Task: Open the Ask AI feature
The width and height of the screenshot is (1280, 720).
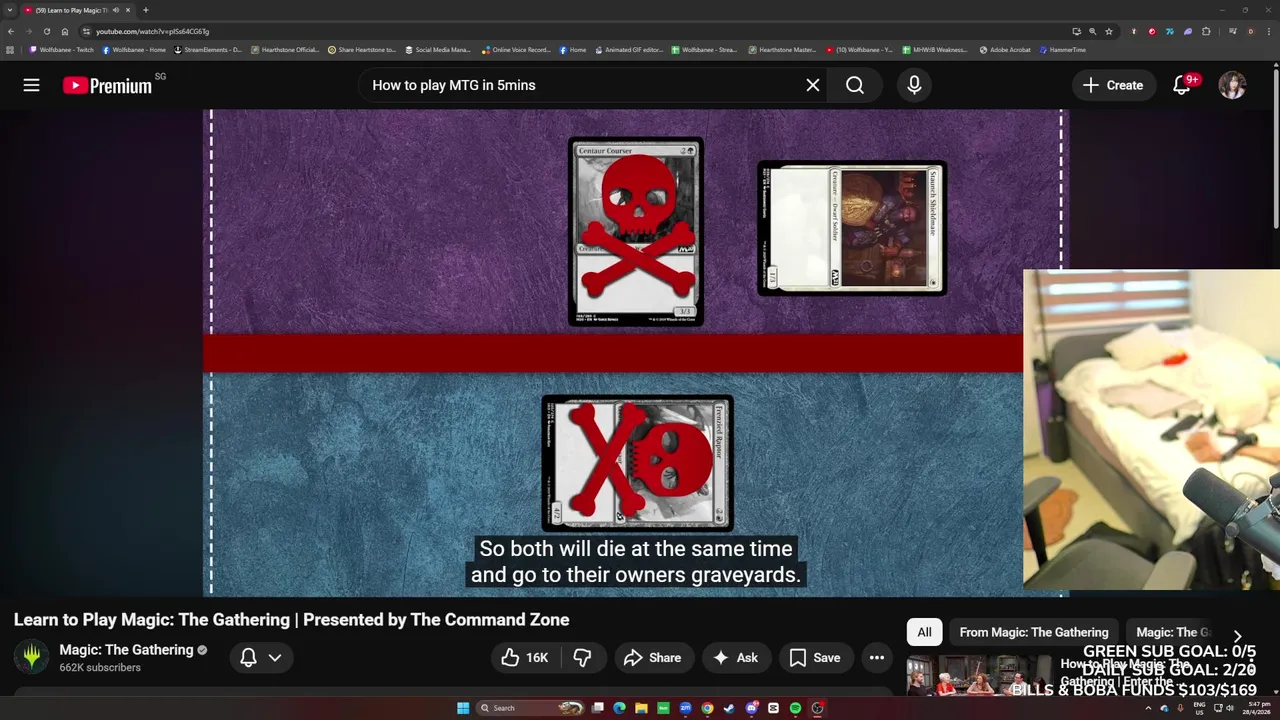Action: [x=735, y=657]
